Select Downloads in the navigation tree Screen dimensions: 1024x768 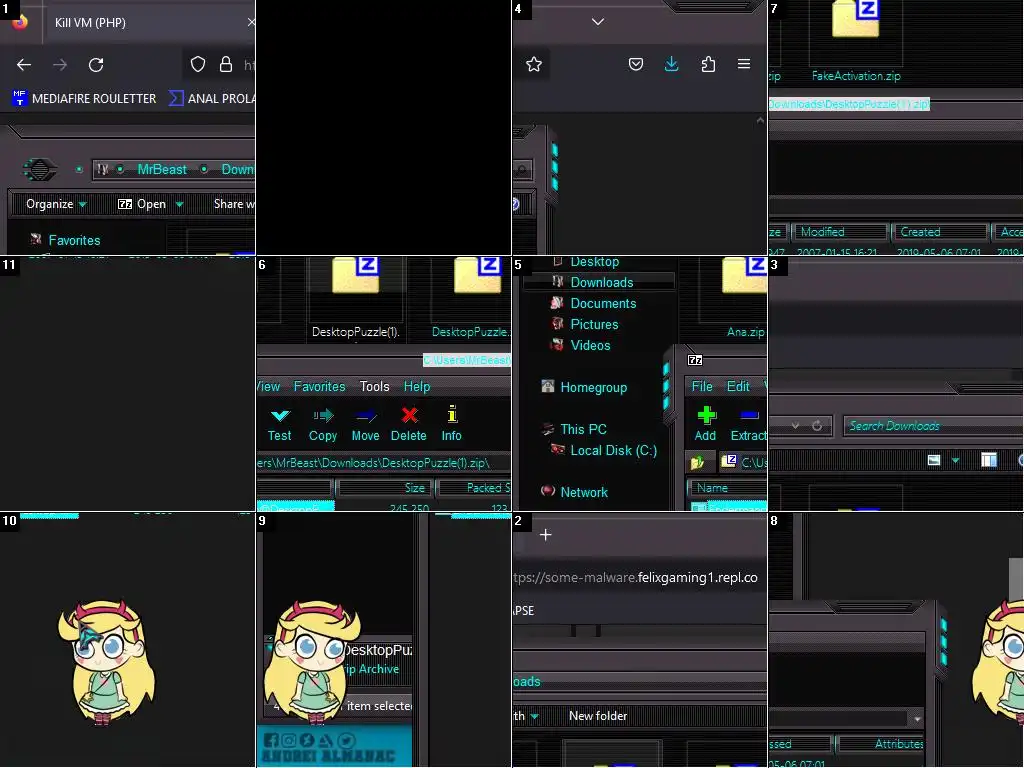click(x=601, y=282)
